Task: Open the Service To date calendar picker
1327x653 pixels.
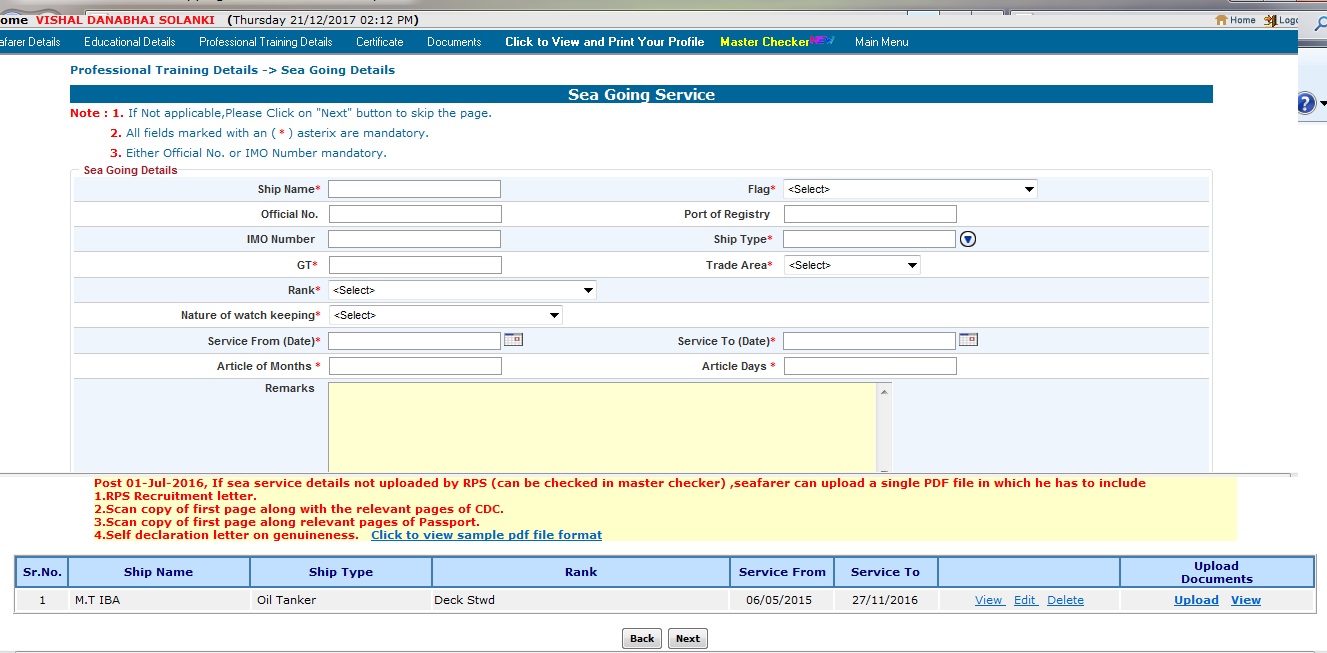Action: [968, 340]
